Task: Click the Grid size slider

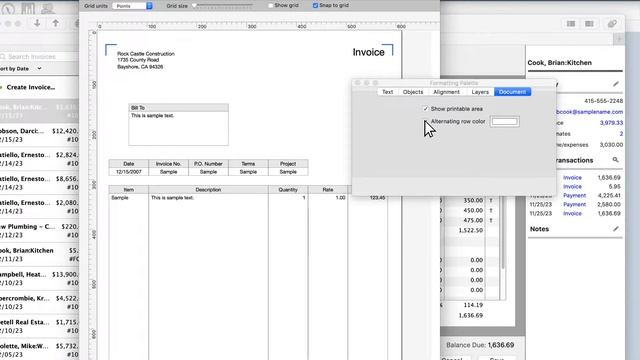Action: [x=223, y=6]
